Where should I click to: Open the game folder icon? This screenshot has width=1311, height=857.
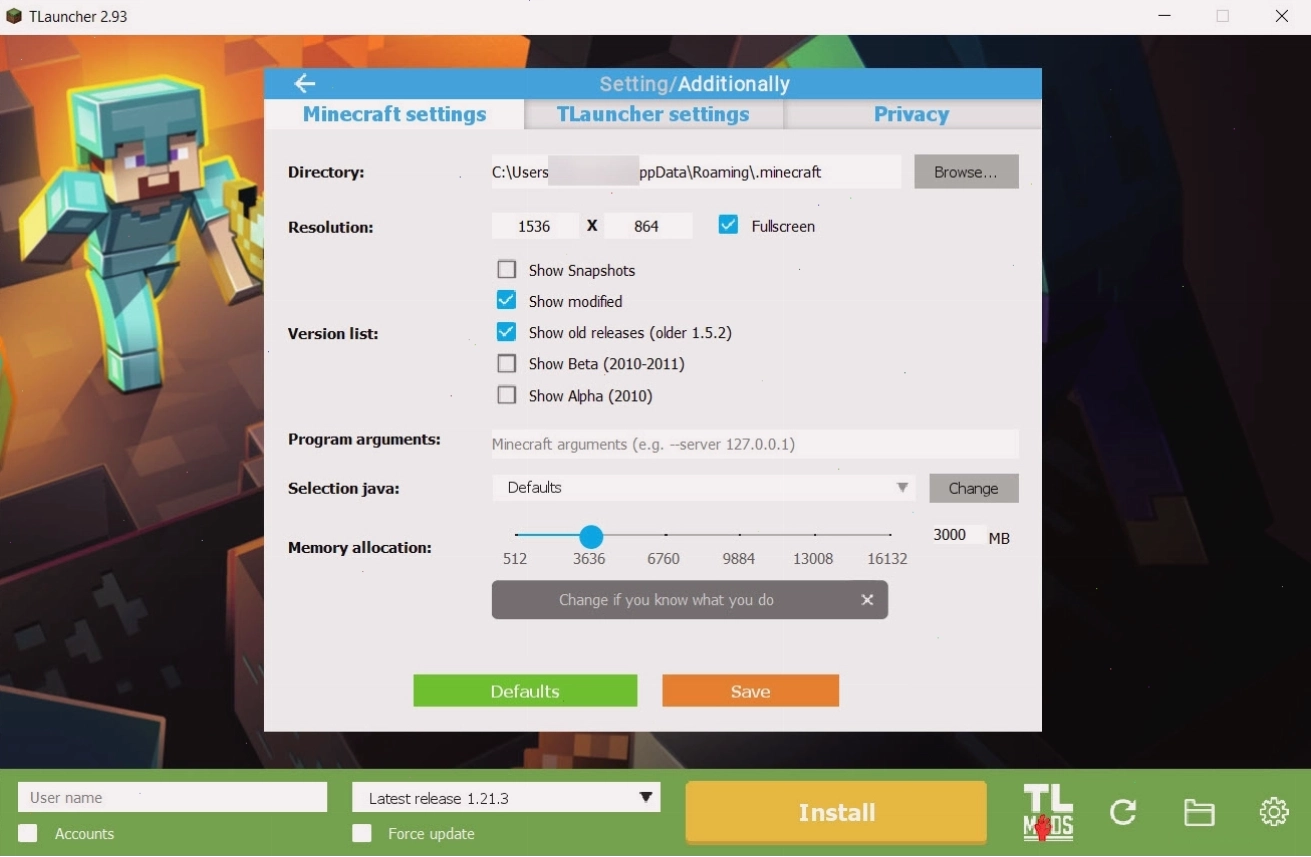[x=1199, y=812]
